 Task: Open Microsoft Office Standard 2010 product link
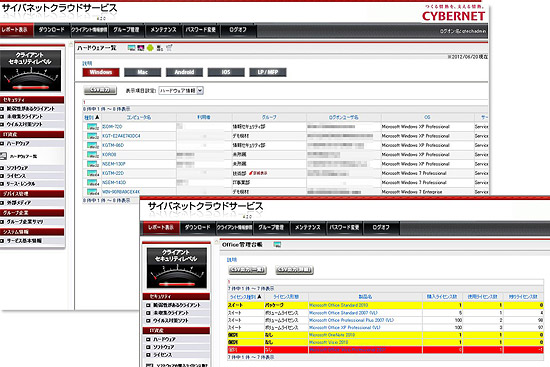click(x=338, y=305)
